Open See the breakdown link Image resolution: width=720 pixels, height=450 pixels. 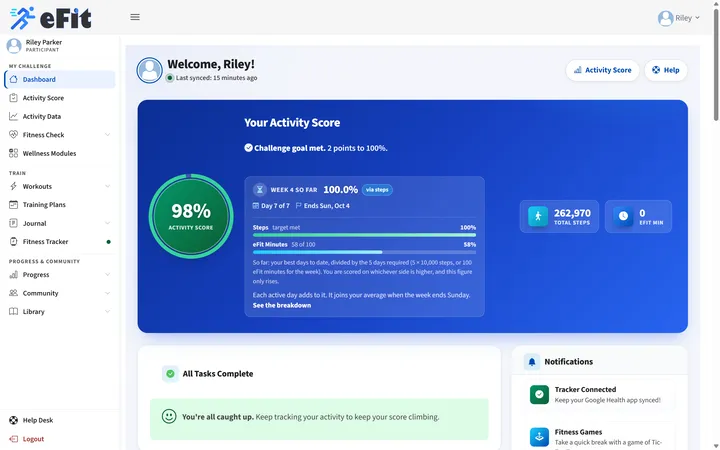[281, 305]
